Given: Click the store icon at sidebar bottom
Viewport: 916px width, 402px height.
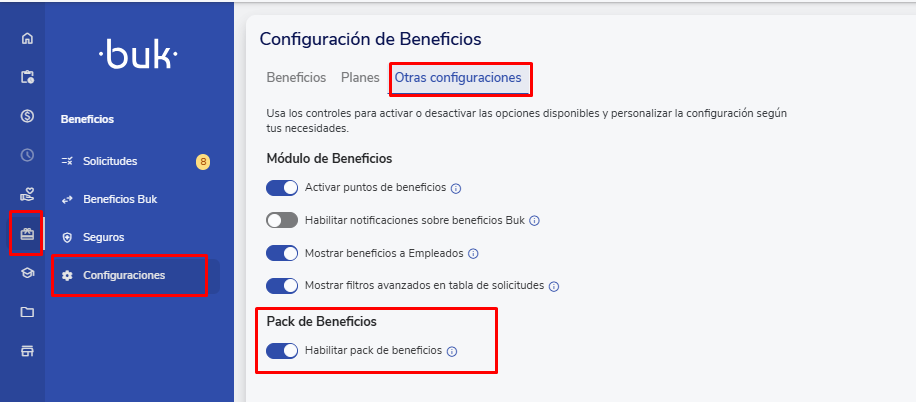Looking at the screenshot, I should coord(27,351).
